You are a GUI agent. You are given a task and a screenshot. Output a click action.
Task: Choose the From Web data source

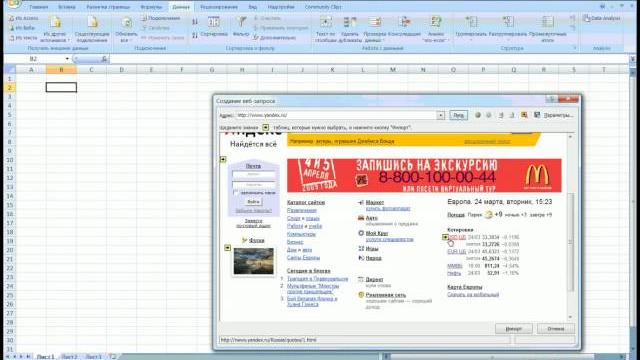coord(22,28)
